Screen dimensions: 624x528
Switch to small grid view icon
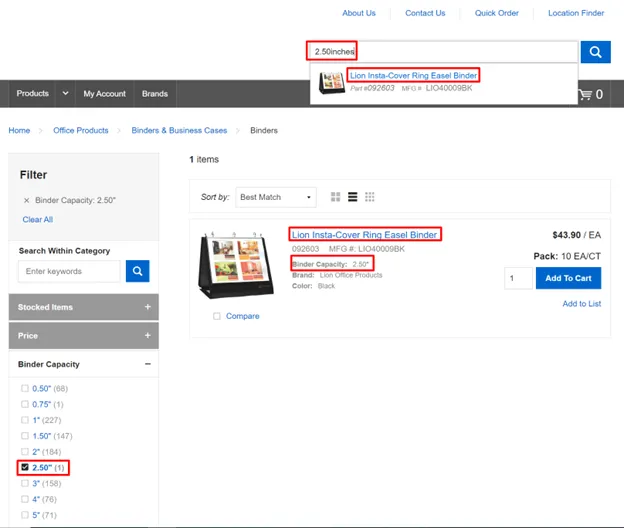click(x=370, y=197)
